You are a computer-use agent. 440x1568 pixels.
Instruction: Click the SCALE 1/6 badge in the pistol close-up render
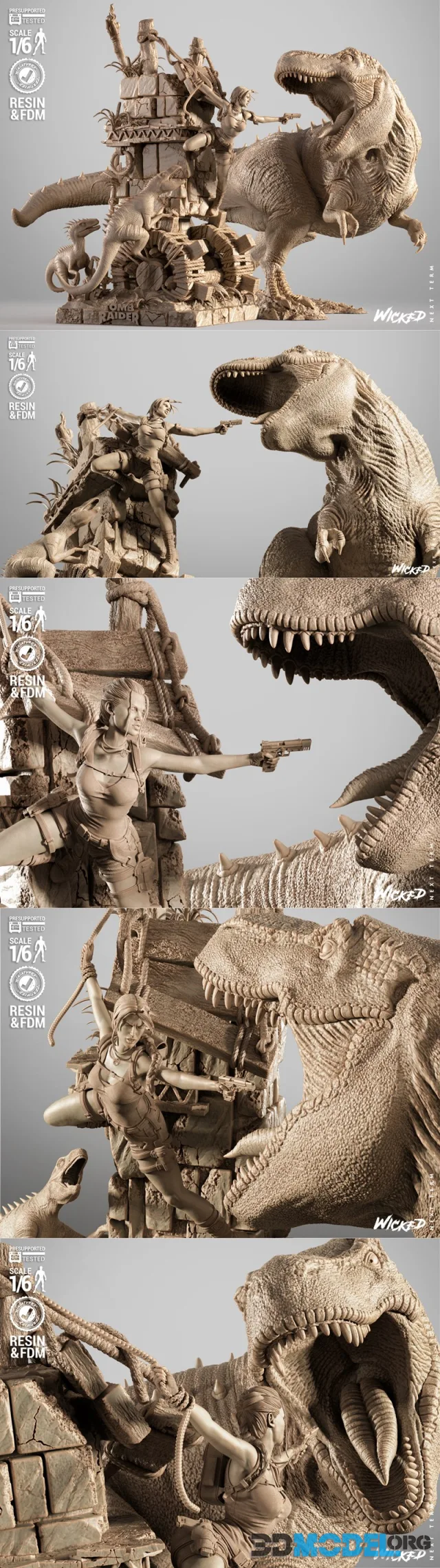(27, 619)
